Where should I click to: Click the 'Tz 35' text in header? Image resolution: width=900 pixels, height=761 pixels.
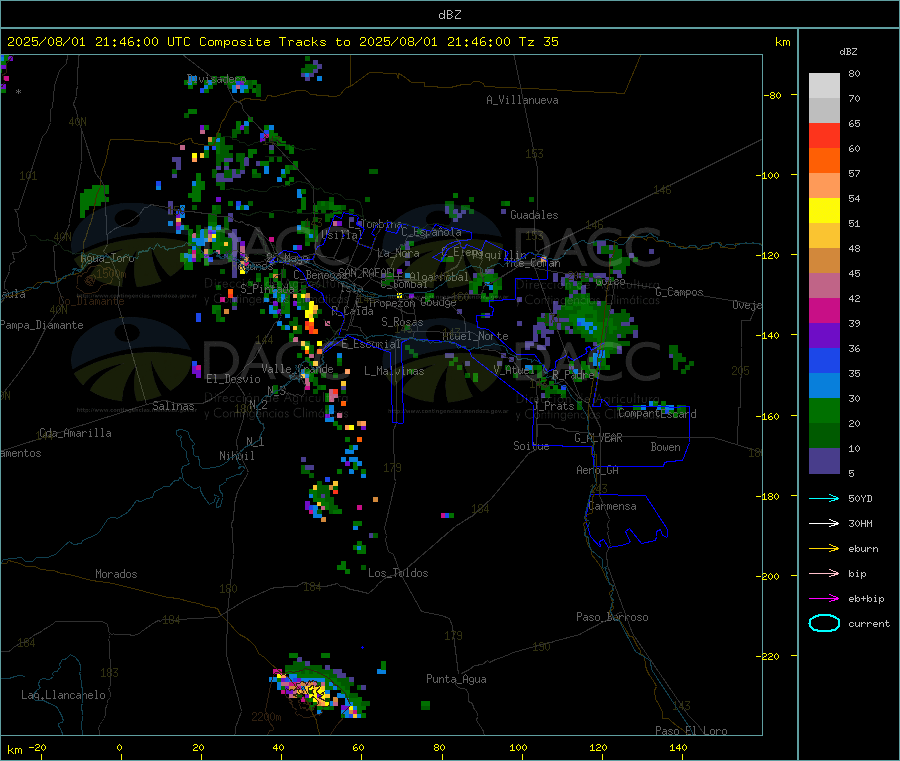[x=538, y=42]
